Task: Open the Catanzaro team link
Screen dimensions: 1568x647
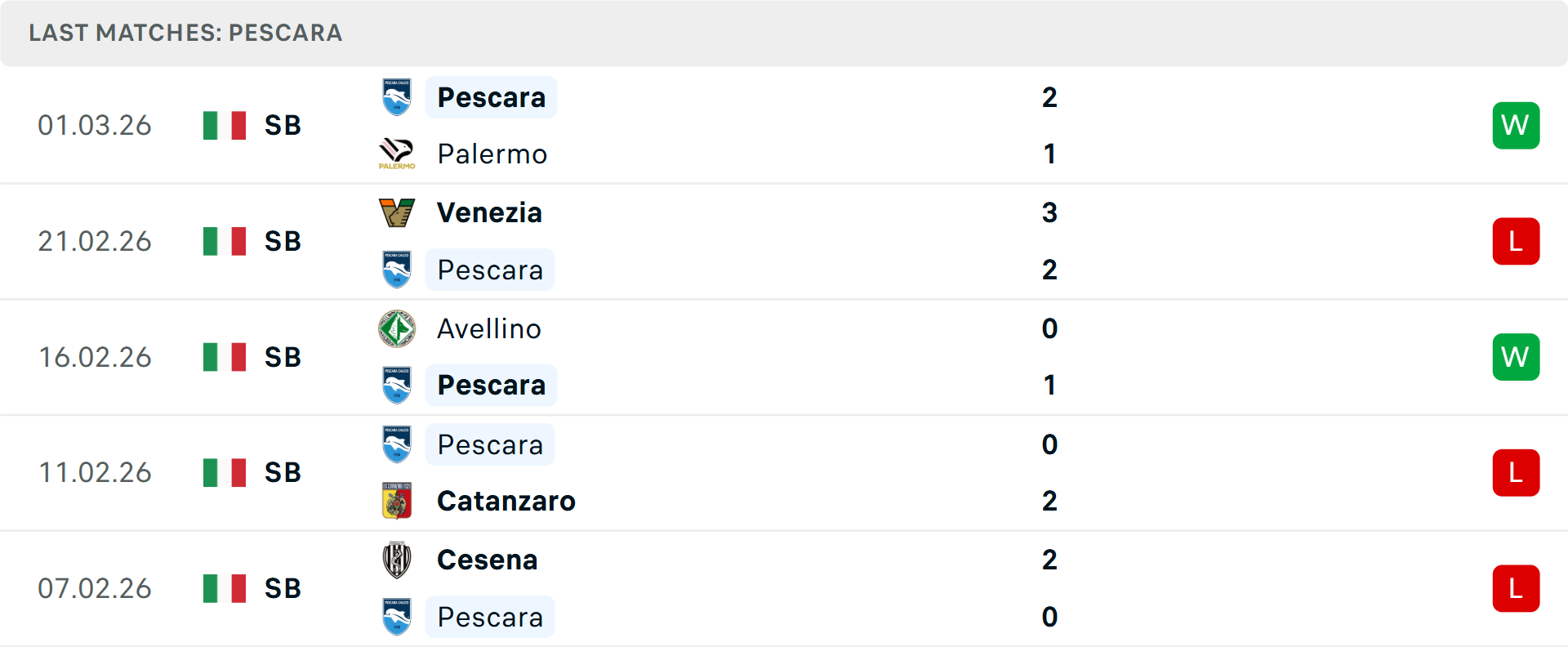Action: click(x=506, y=501)
